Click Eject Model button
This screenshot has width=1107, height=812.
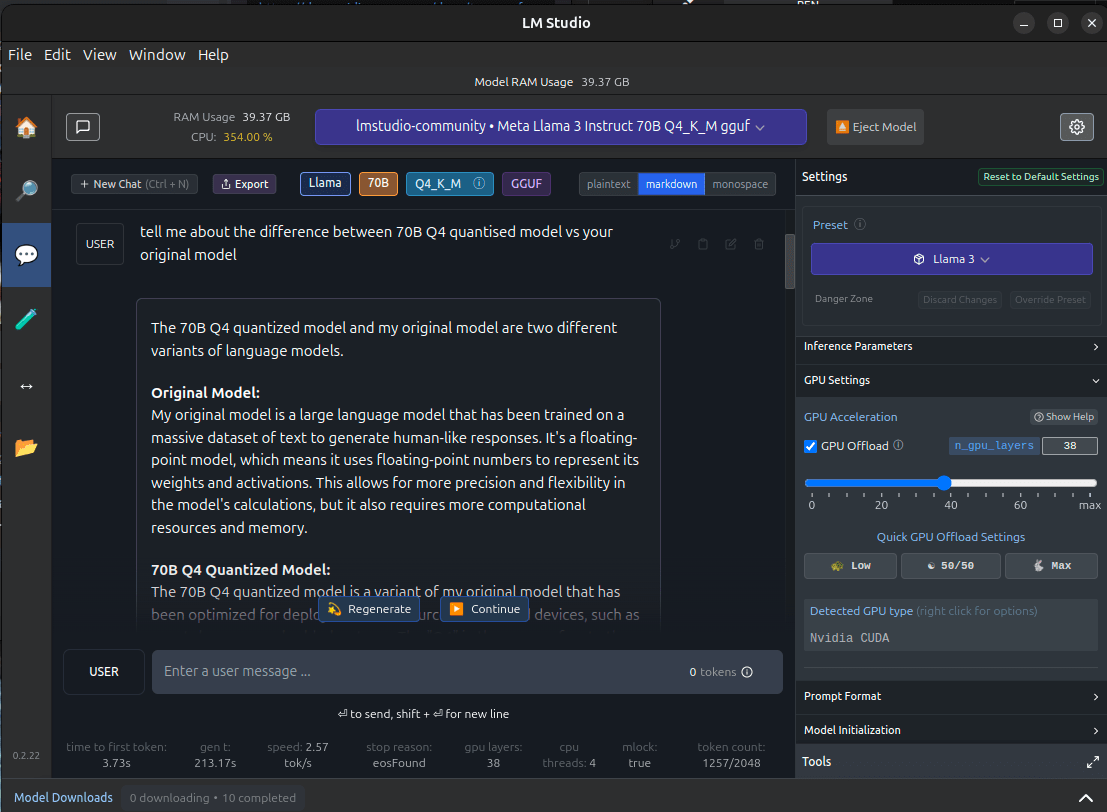point(875,127)
